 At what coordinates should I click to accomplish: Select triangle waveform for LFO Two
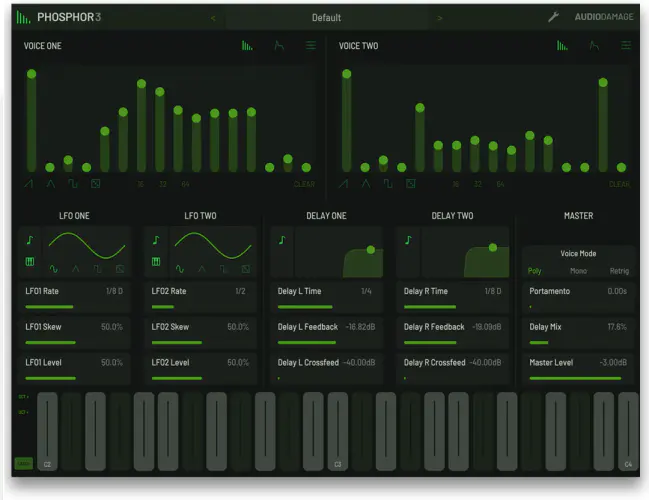click(x=201, y=269)
